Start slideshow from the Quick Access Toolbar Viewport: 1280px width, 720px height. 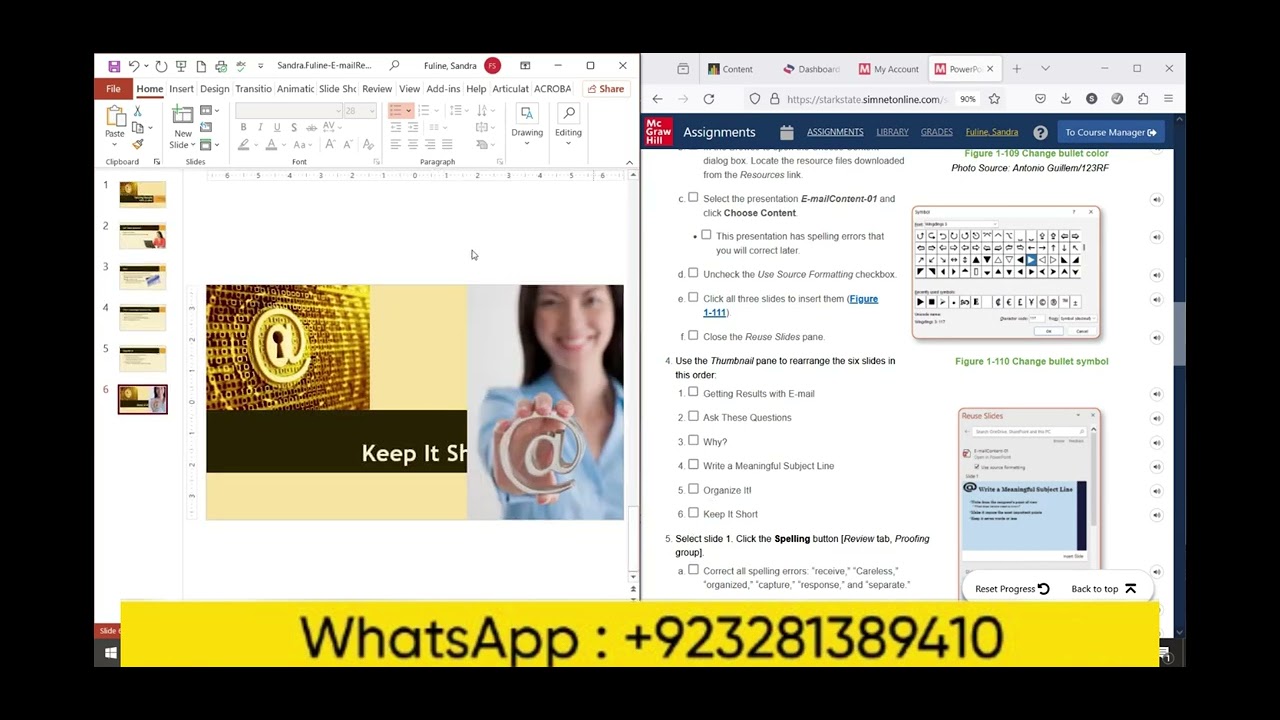(x=181, y=66)
